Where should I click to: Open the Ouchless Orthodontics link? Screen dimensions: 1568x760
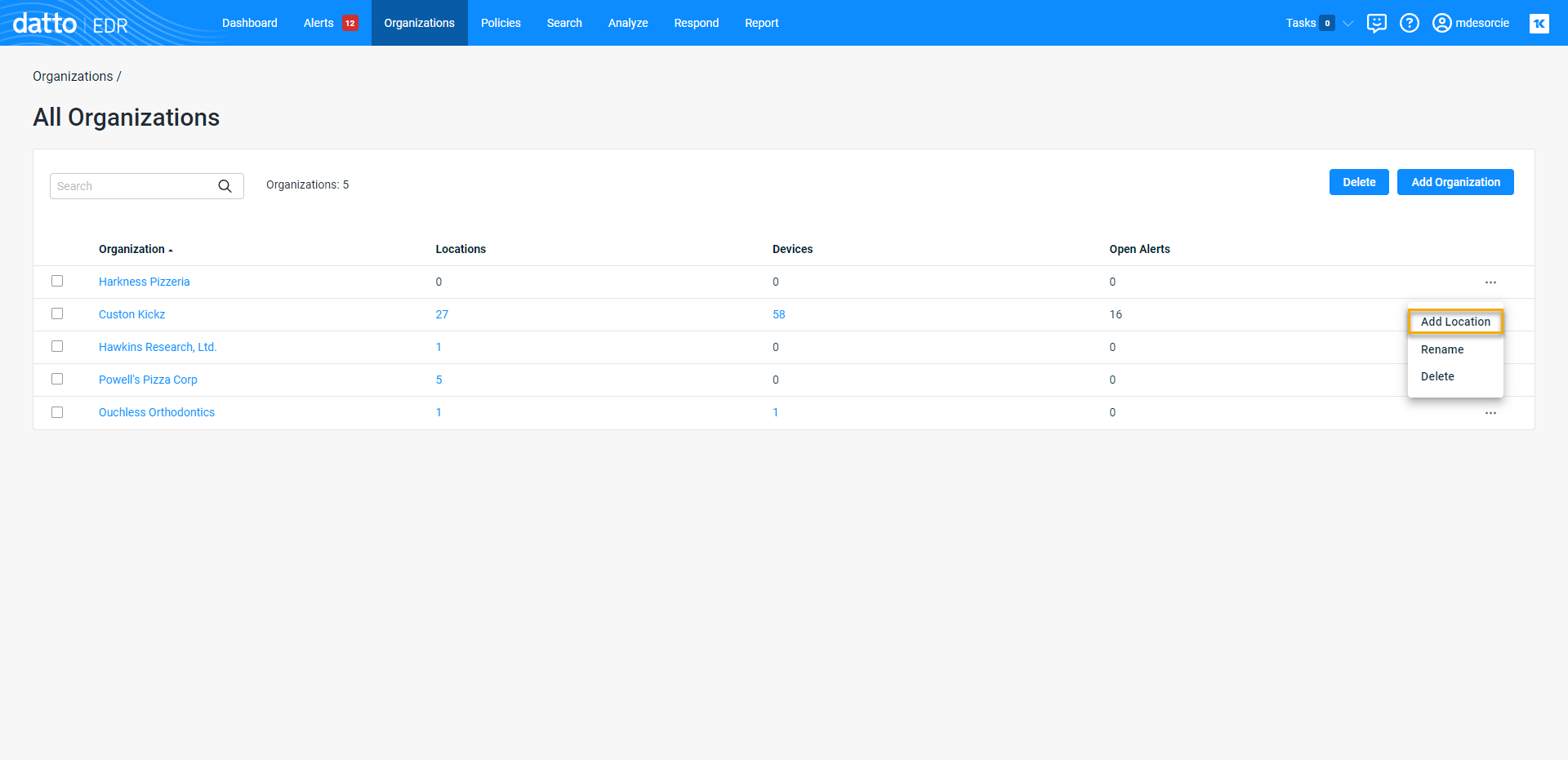(x=157, y=412)
